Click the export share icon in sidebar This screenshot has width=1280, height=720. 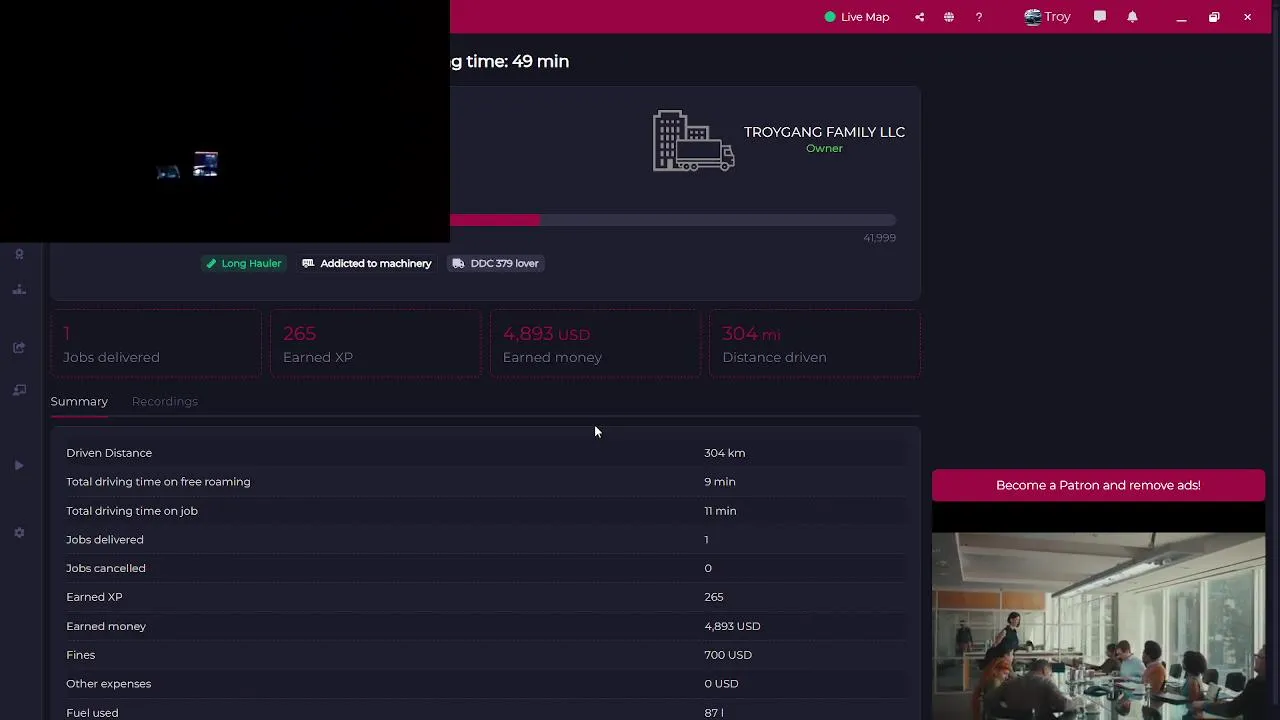pos(19,347)
